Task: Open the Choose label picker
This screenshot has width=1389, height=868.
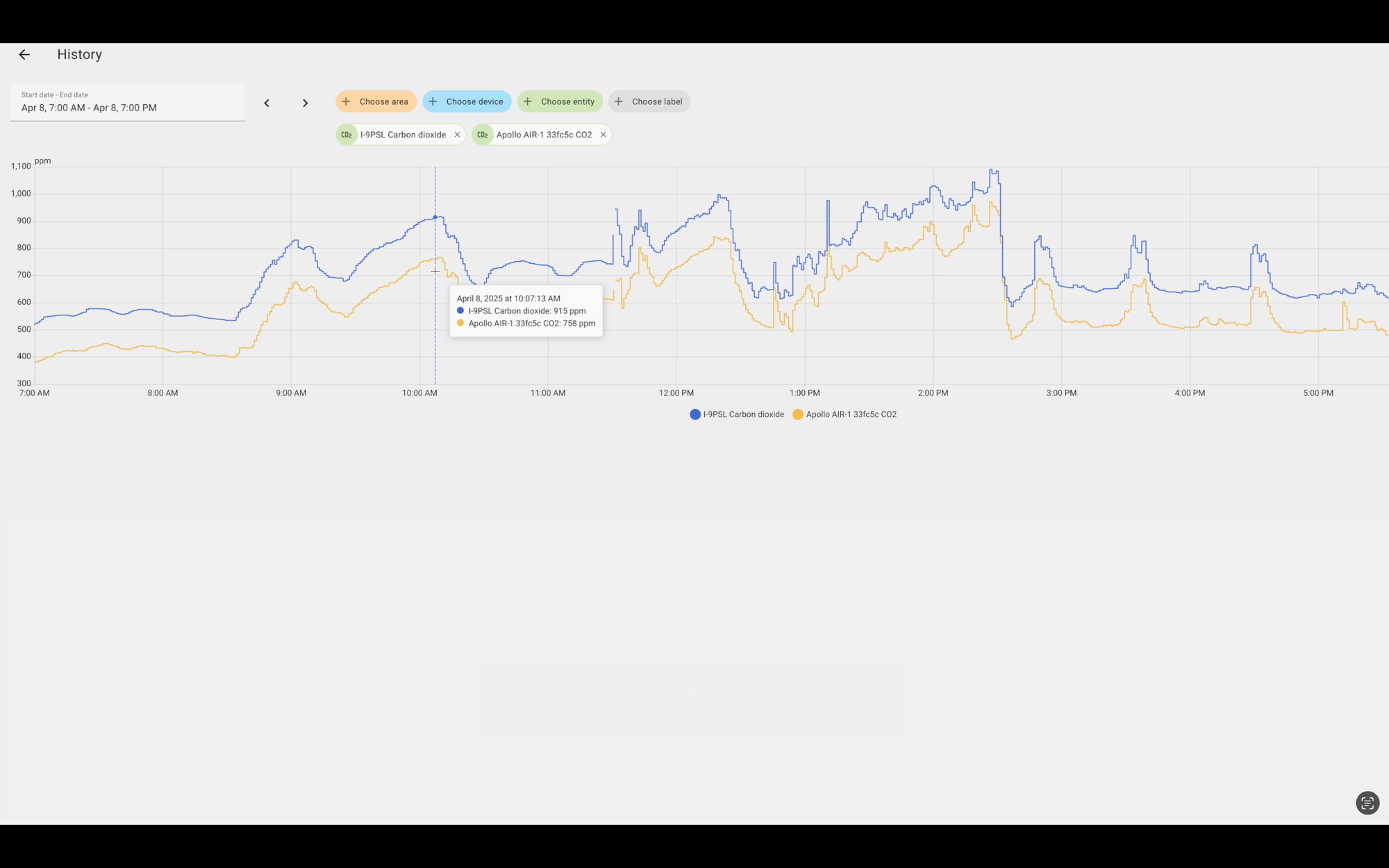Action: tap(649, 101)
